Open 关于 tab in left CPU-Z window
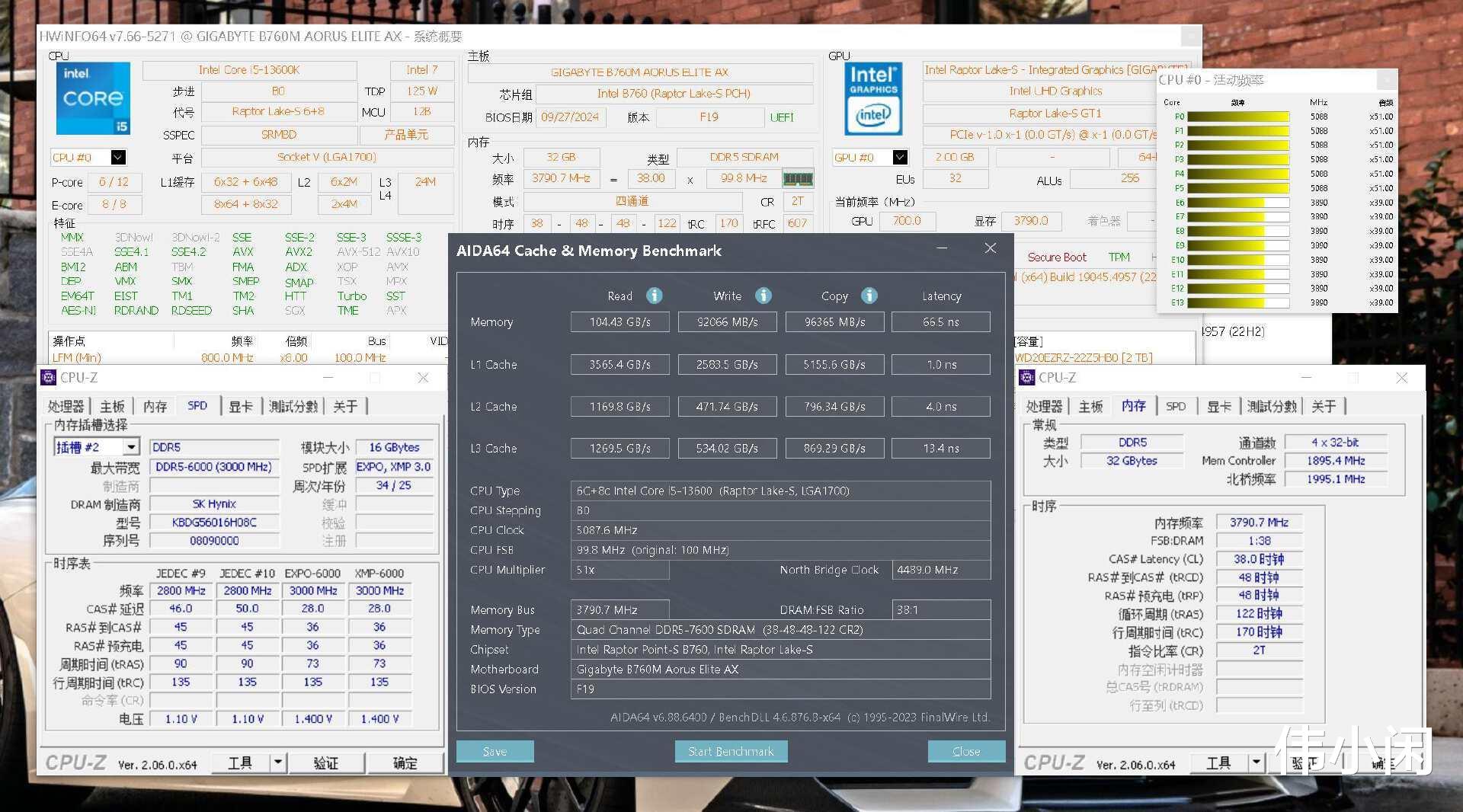Screen dimensions: 1463x812 [x=345, y=406]
